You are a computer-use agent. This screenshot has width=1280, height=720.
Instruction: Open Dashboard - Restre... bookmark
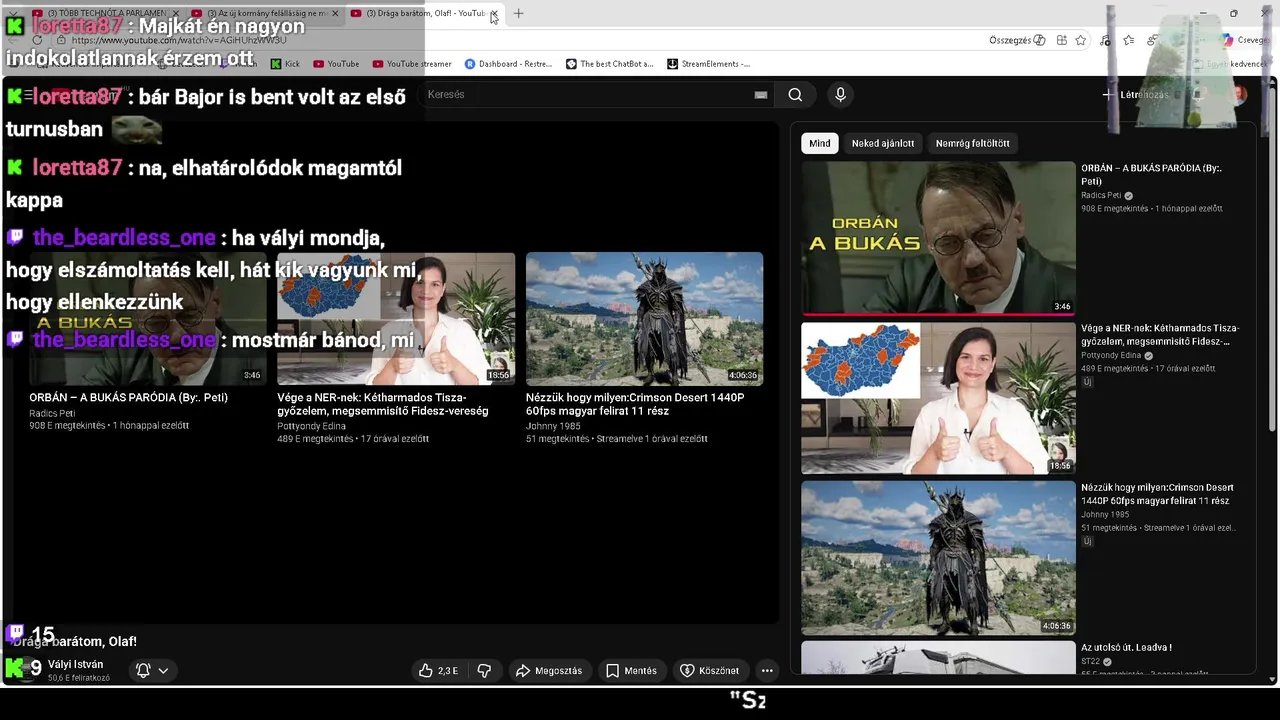[508, 64]
